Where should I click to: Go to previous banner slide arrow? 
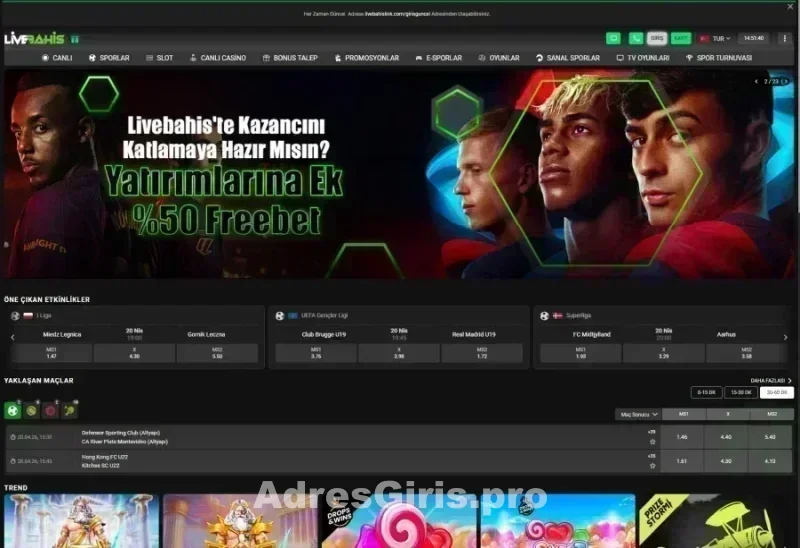point(756,82)
